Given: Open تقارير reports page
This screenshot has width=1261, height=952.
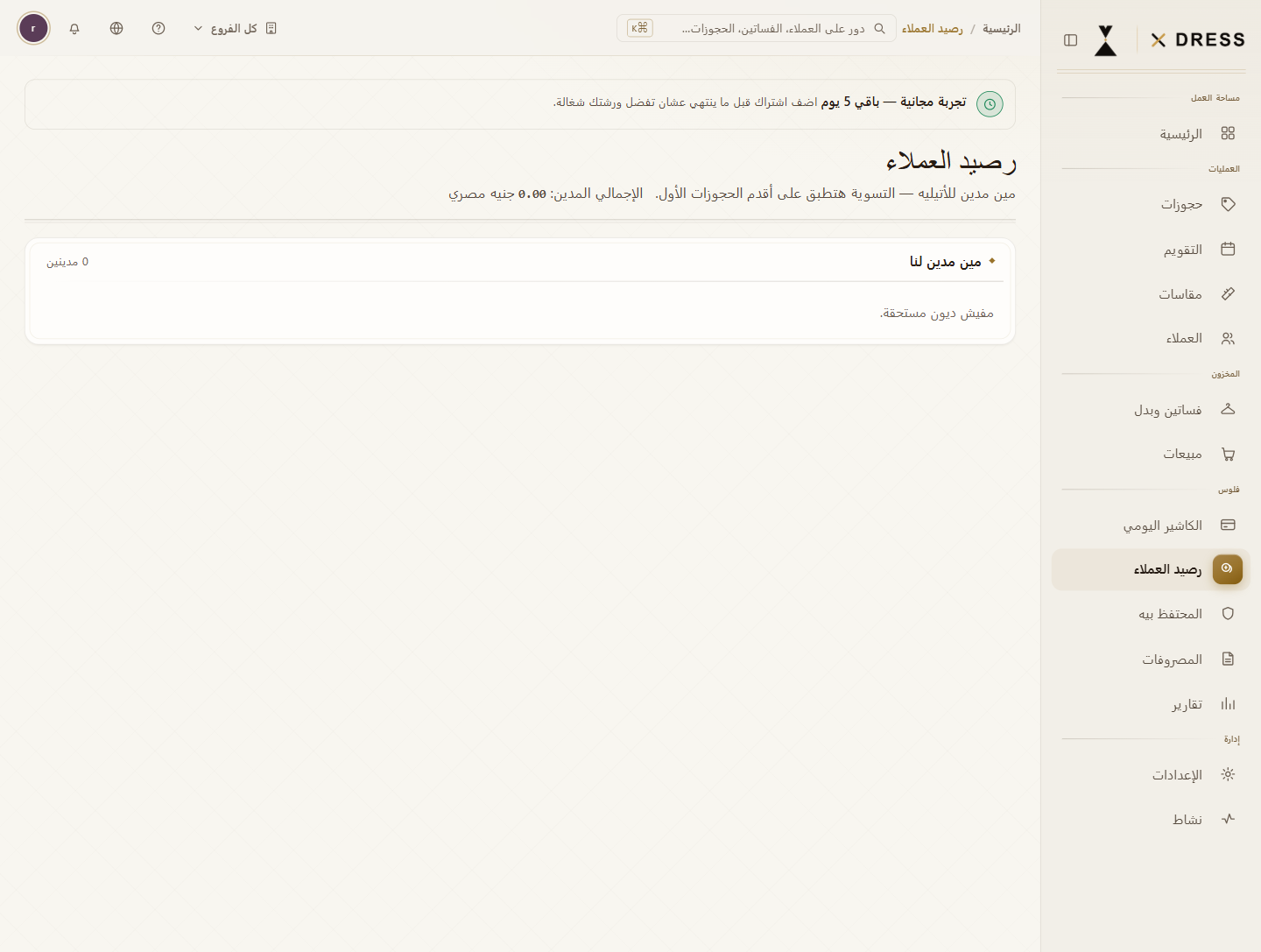Looking at the screenshot, I should (x=1151, y=704).
